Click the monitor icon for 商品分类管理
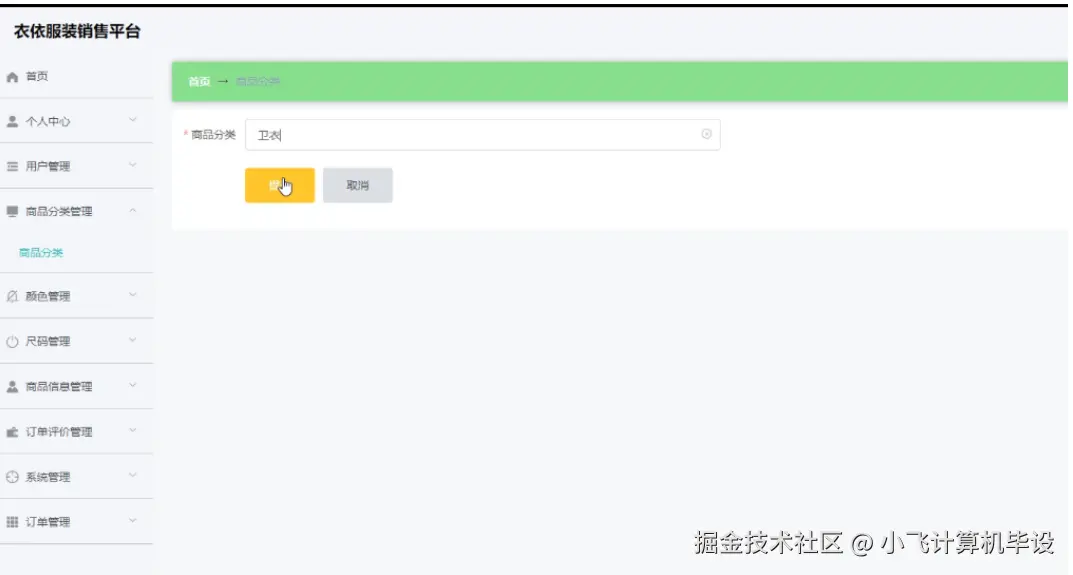The height and width of the screenshot is (575, 1073). pos(12,212)
